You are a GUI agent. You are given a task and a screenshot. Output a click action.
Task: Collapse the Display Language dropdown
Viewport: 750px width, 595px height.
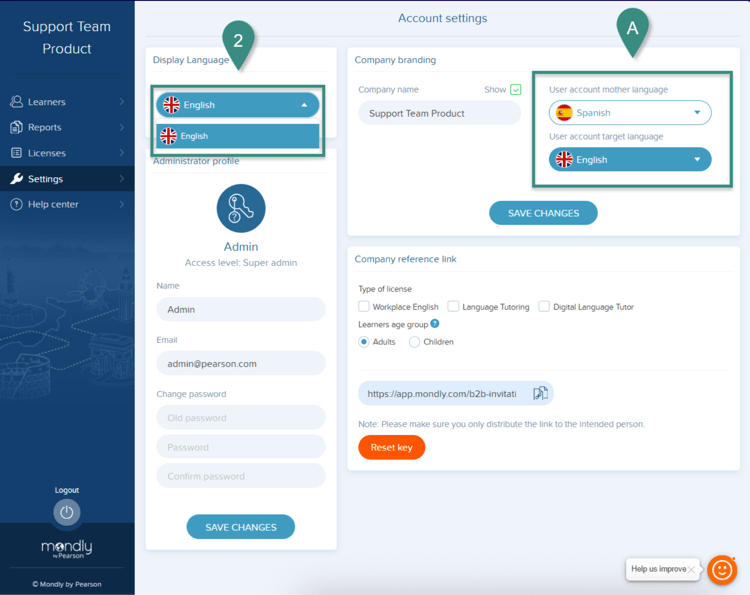[304, 105]
